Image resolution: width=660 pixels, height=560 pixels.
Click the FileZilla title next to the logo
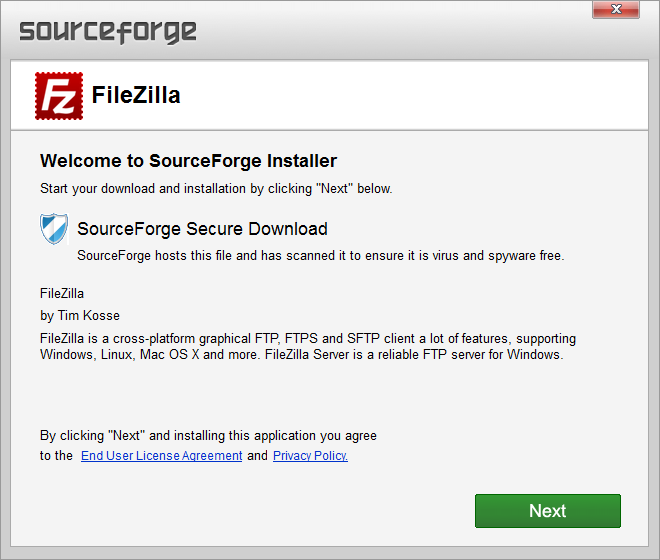pyautogui.click(x=136, y=95)
